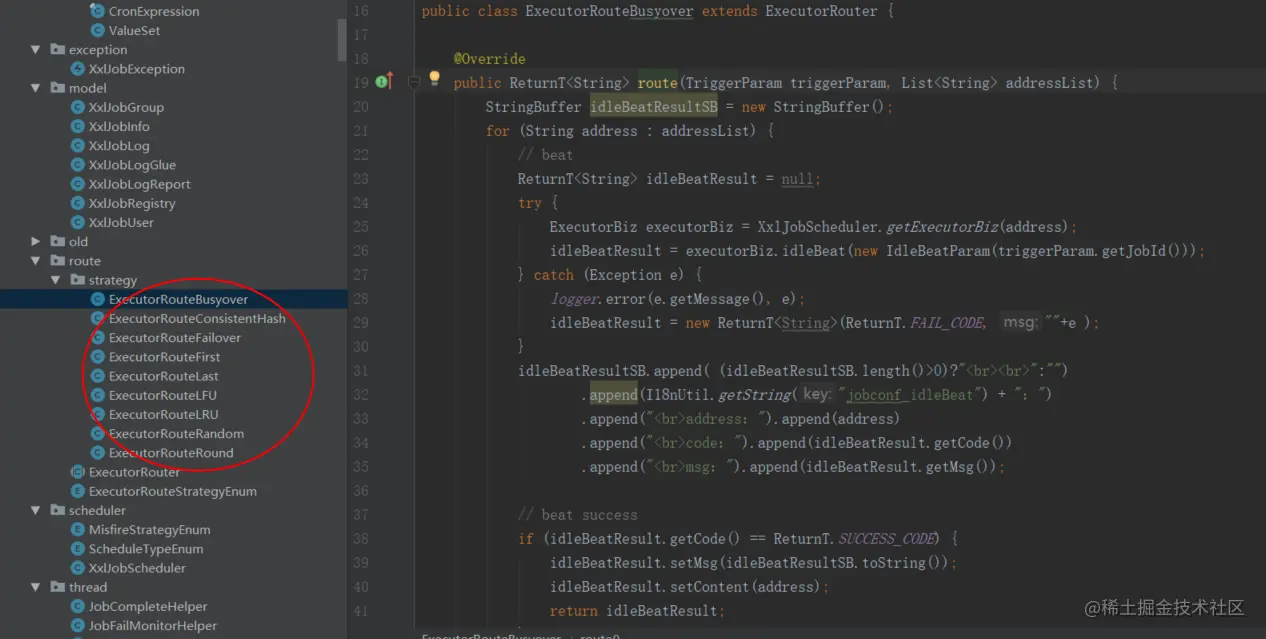Collapse the scheduler package
1266x639 pixels.
36,510
